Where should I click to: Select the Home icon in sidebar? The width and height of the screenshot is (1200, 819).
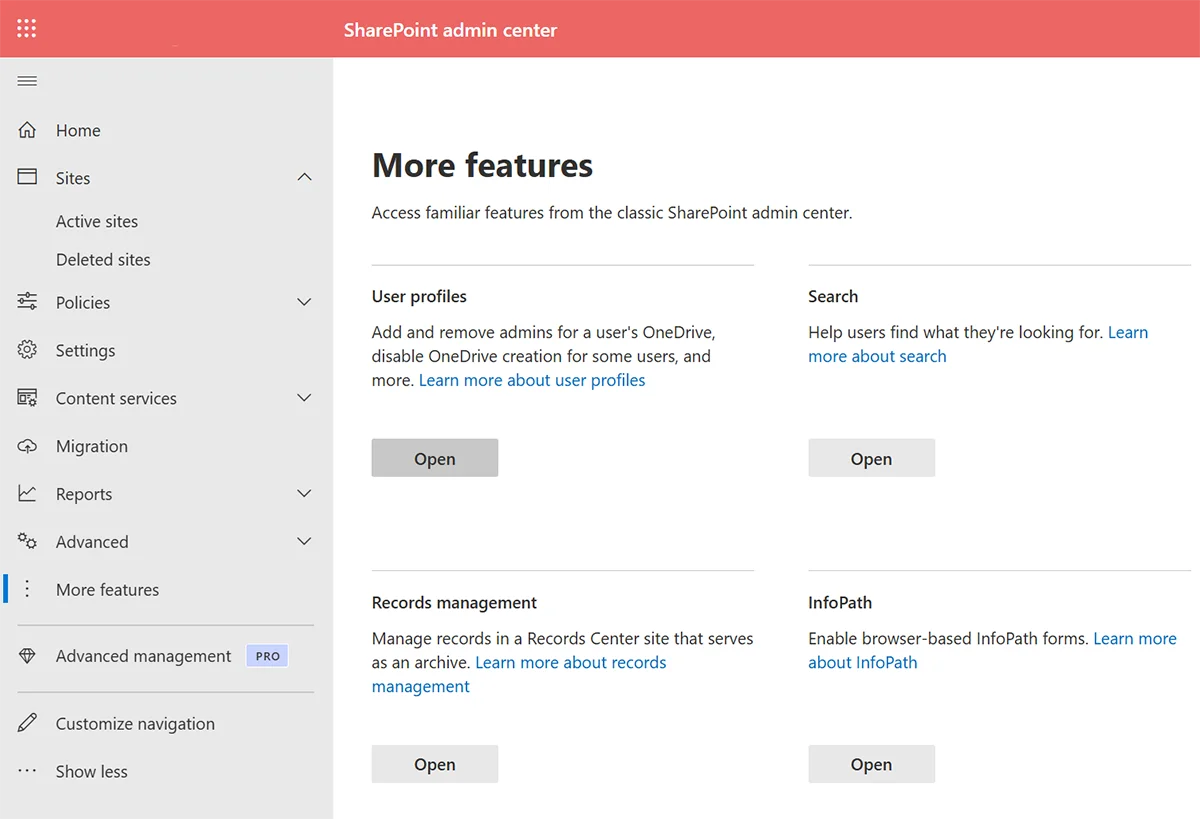(x=25, y=129)
